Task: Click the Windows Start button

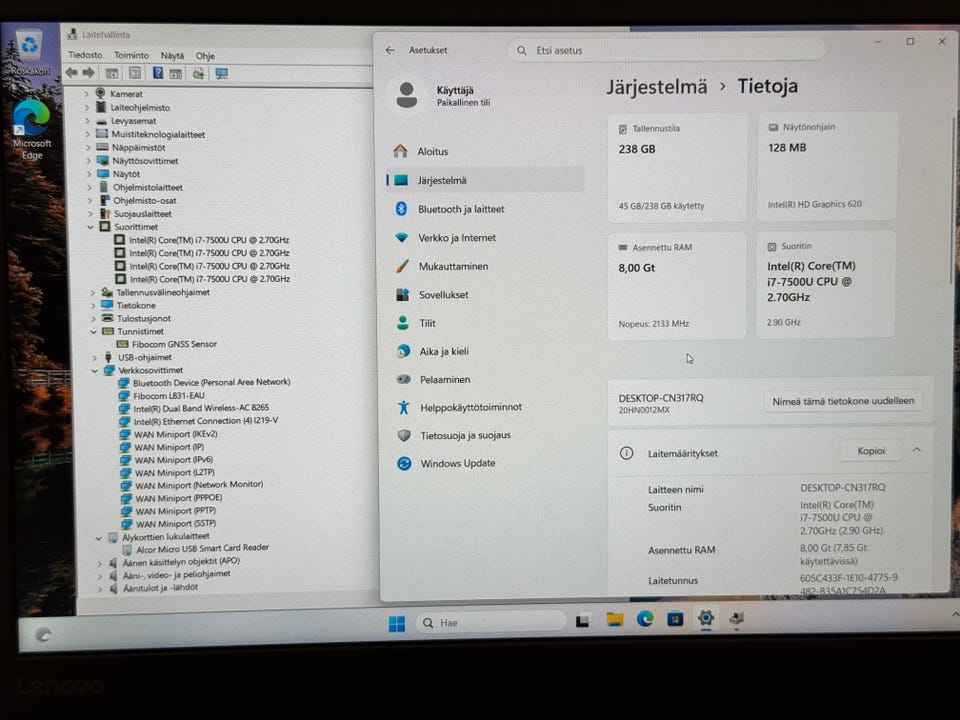Action: 397,623
